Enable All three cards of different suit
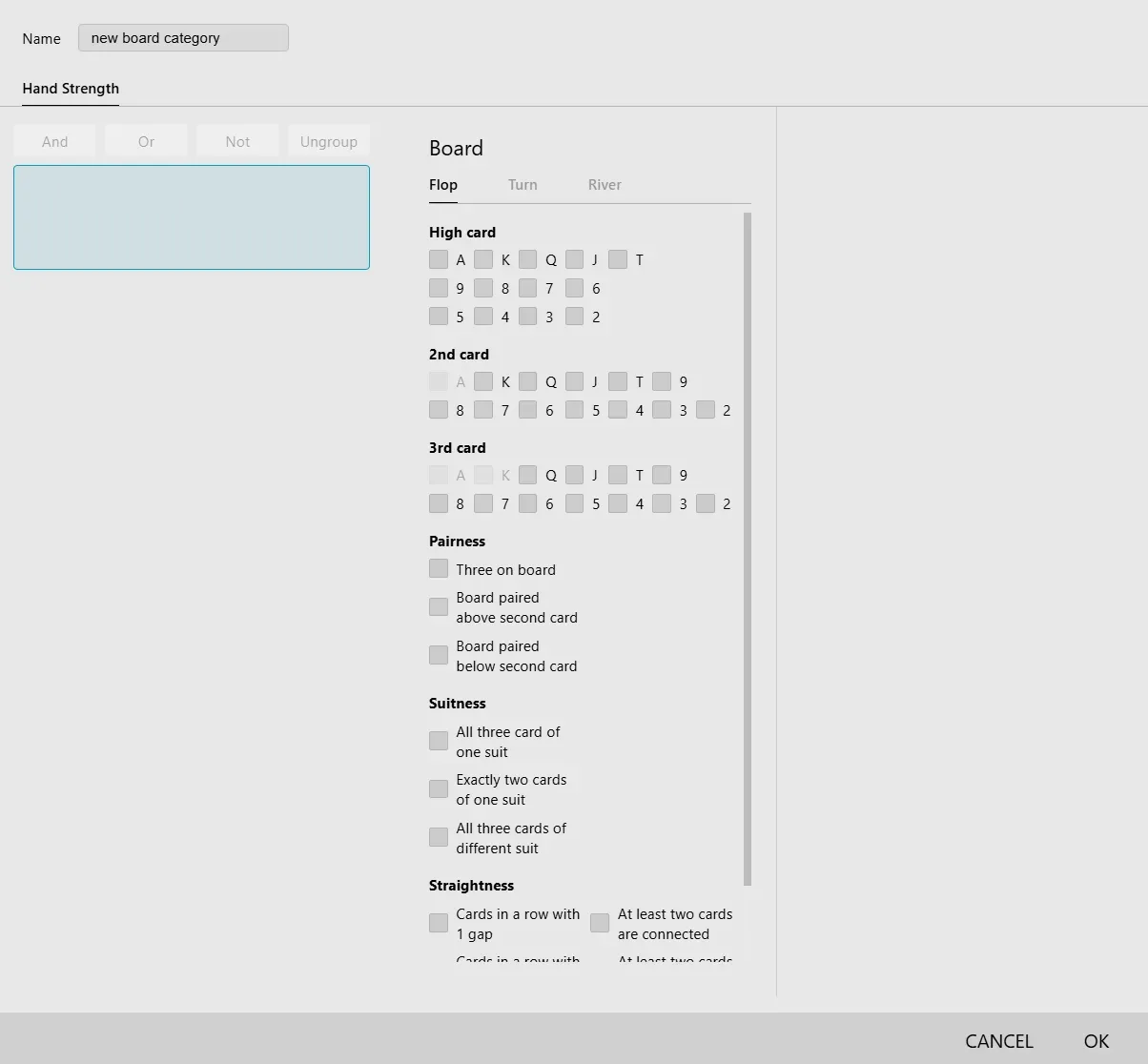1148x1064 pixels. [x=439, y=838]
